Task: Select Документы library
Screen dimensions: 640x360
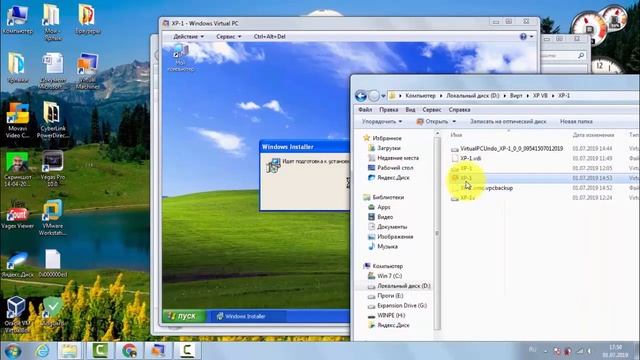Action: point(387,227)
